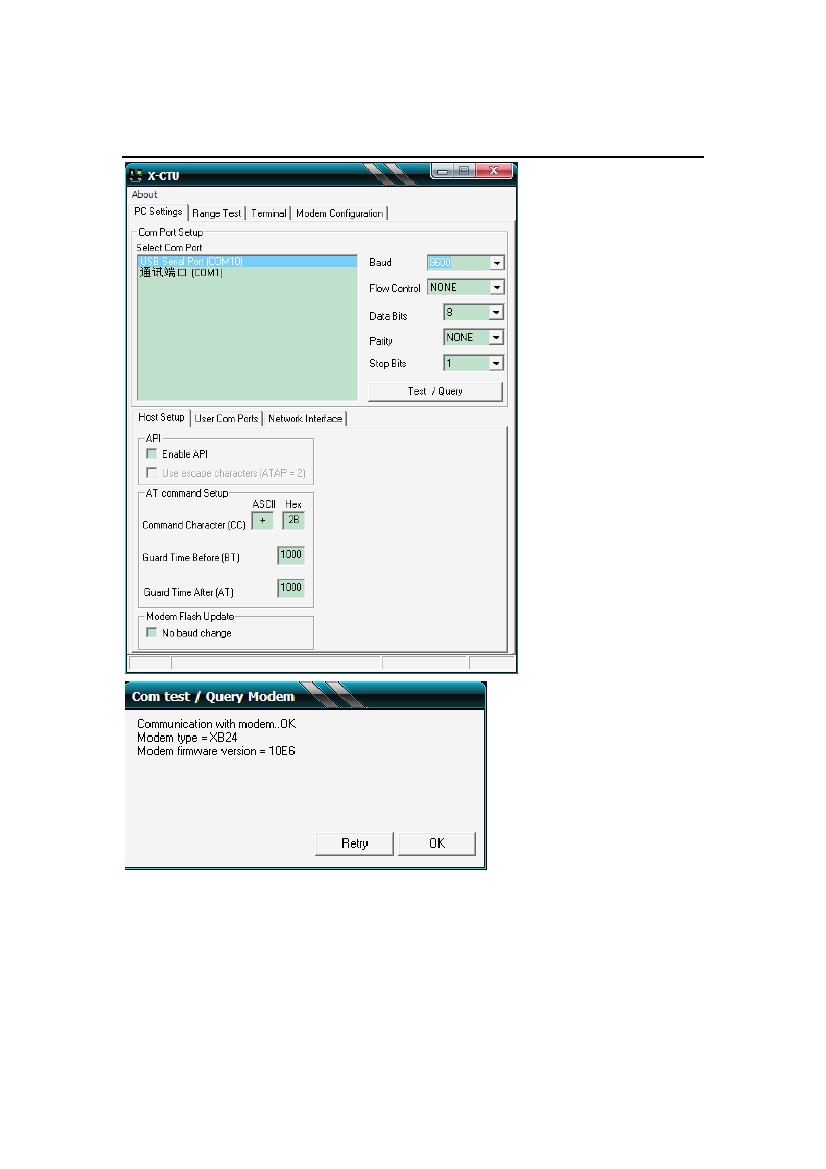Click the Test / Query button
The width and height of the screenshot is (826, 1169).
435,391
